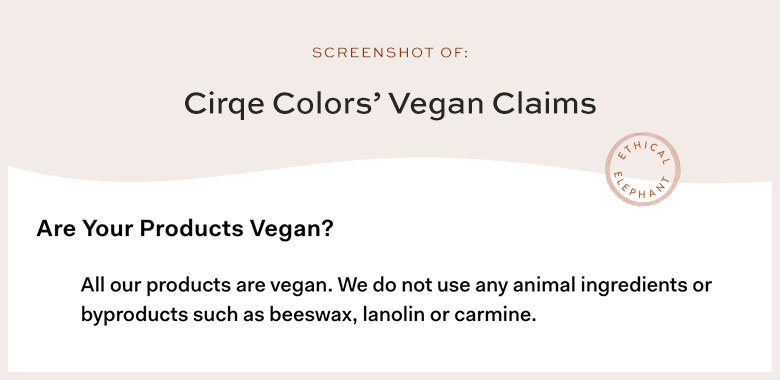
Task: Click the word 'beeswax' in the answer
Action: [x=312, y=314]
